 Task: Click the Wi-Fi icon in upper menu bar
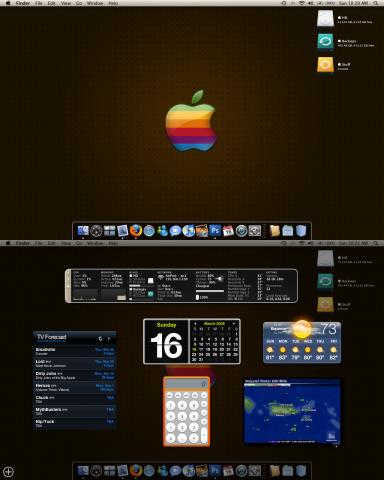coord(302,3)
